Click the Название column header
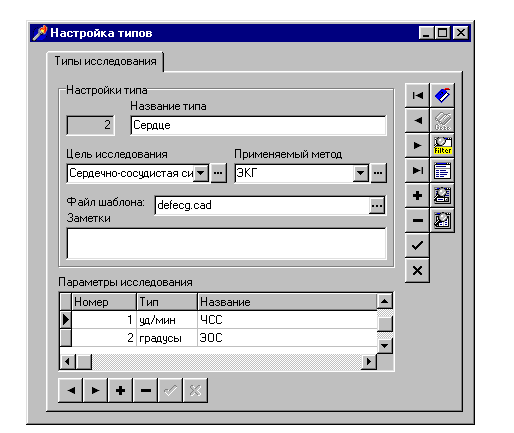Image resolution: width=514 pixels, height=433 pixels. click(x=287, y=302)
